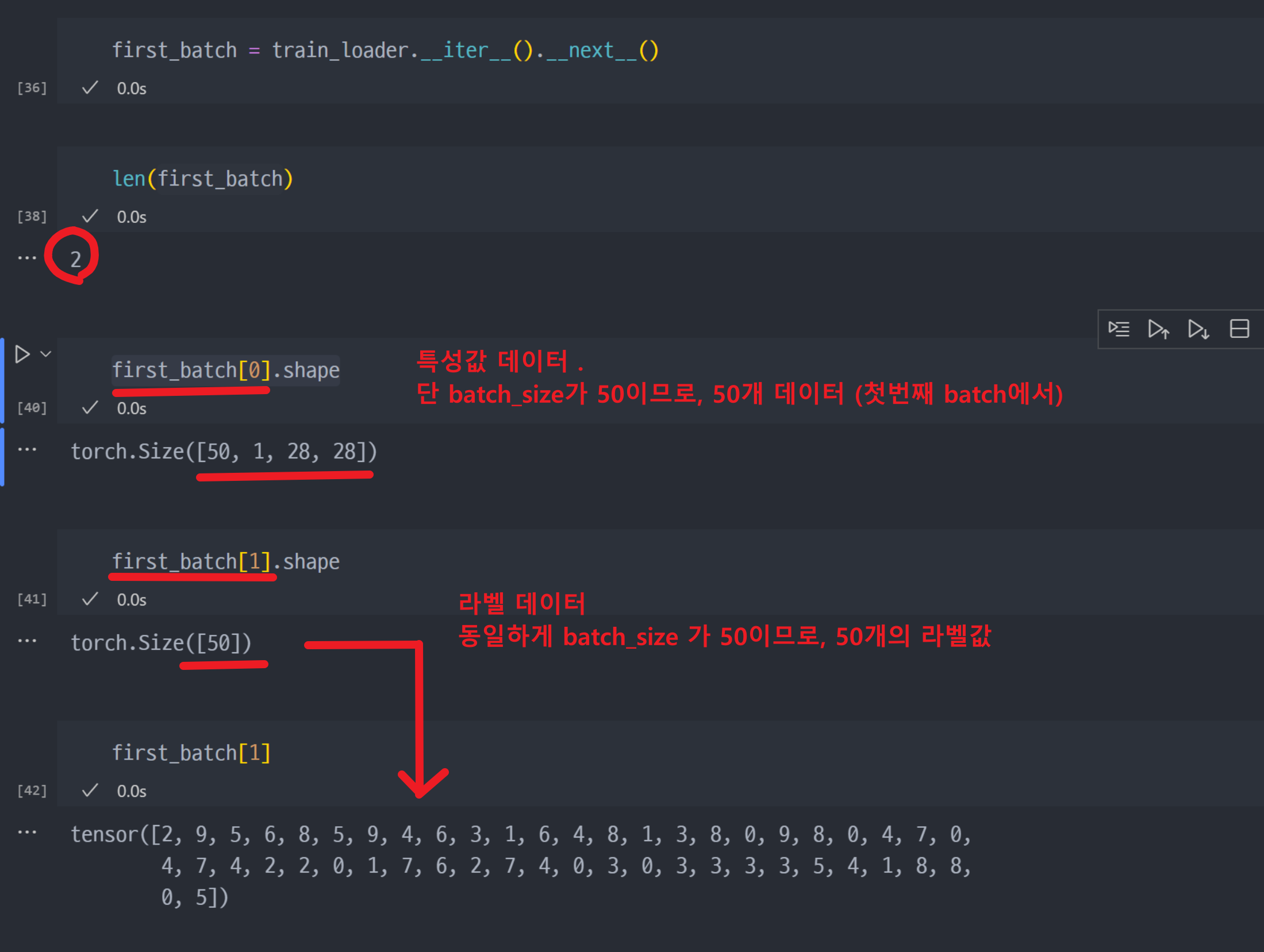Open output menu dots beside result 2
This screenshot has height=952, width=1264.
[27, 258]
